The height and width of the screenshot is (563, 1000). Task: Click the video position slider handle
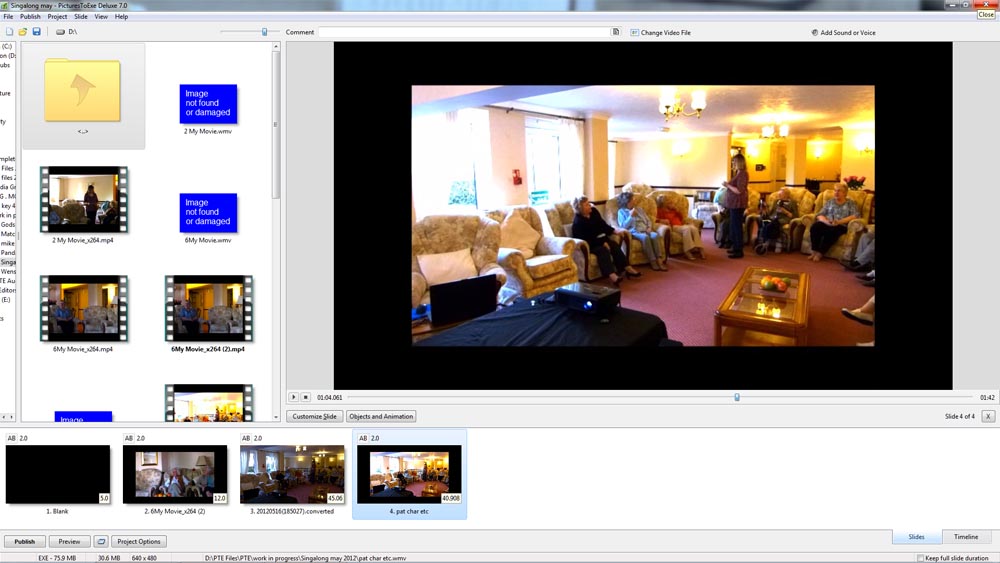[737, 397]
